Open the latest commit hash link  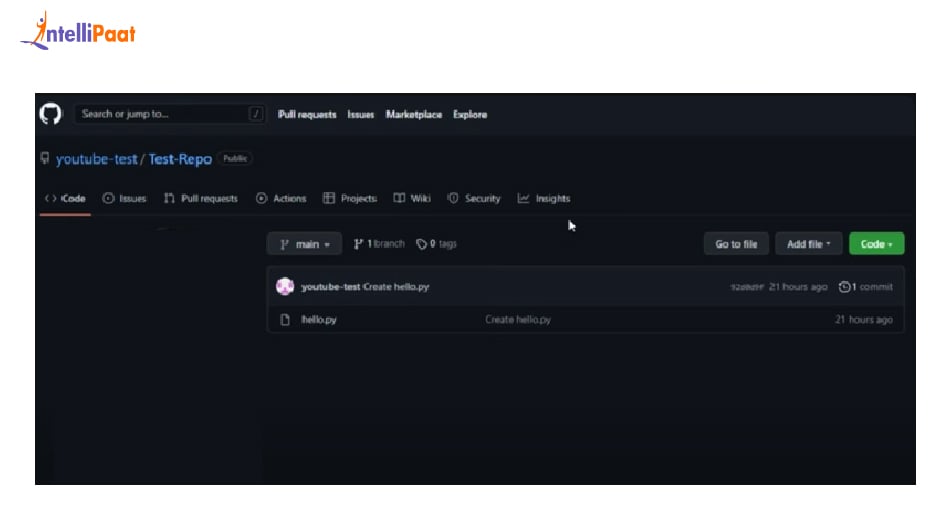746,287
